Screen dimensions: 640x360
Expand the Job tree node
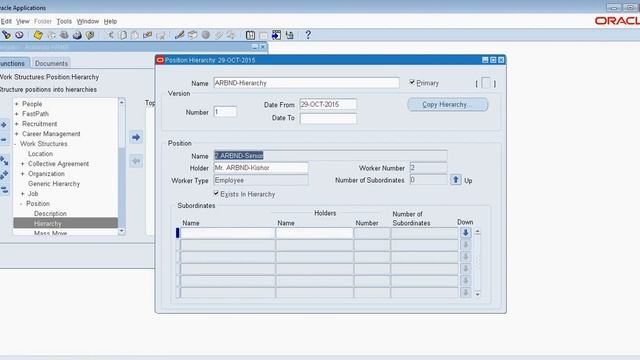coord(22,194)
